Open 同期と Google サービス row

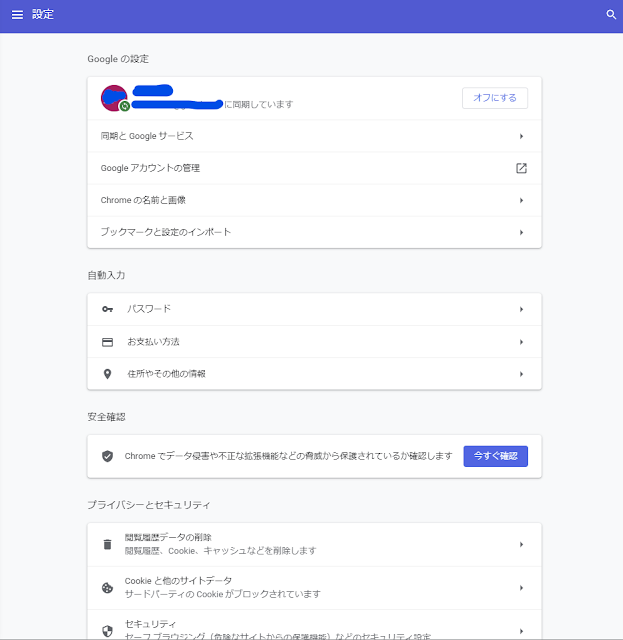tap(314, 136)
